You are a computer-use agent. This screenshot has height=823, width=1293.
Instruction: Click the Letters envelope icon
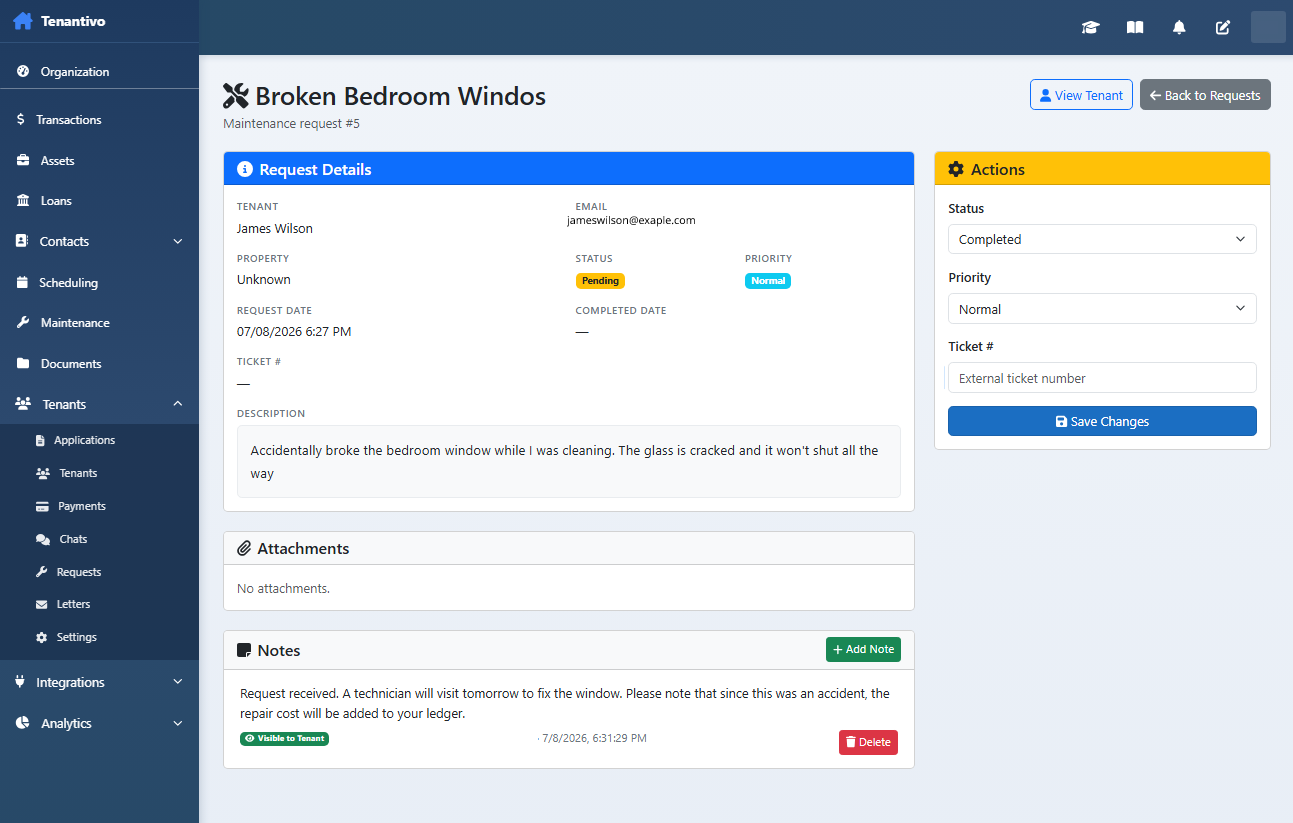[x=42, y=605]
